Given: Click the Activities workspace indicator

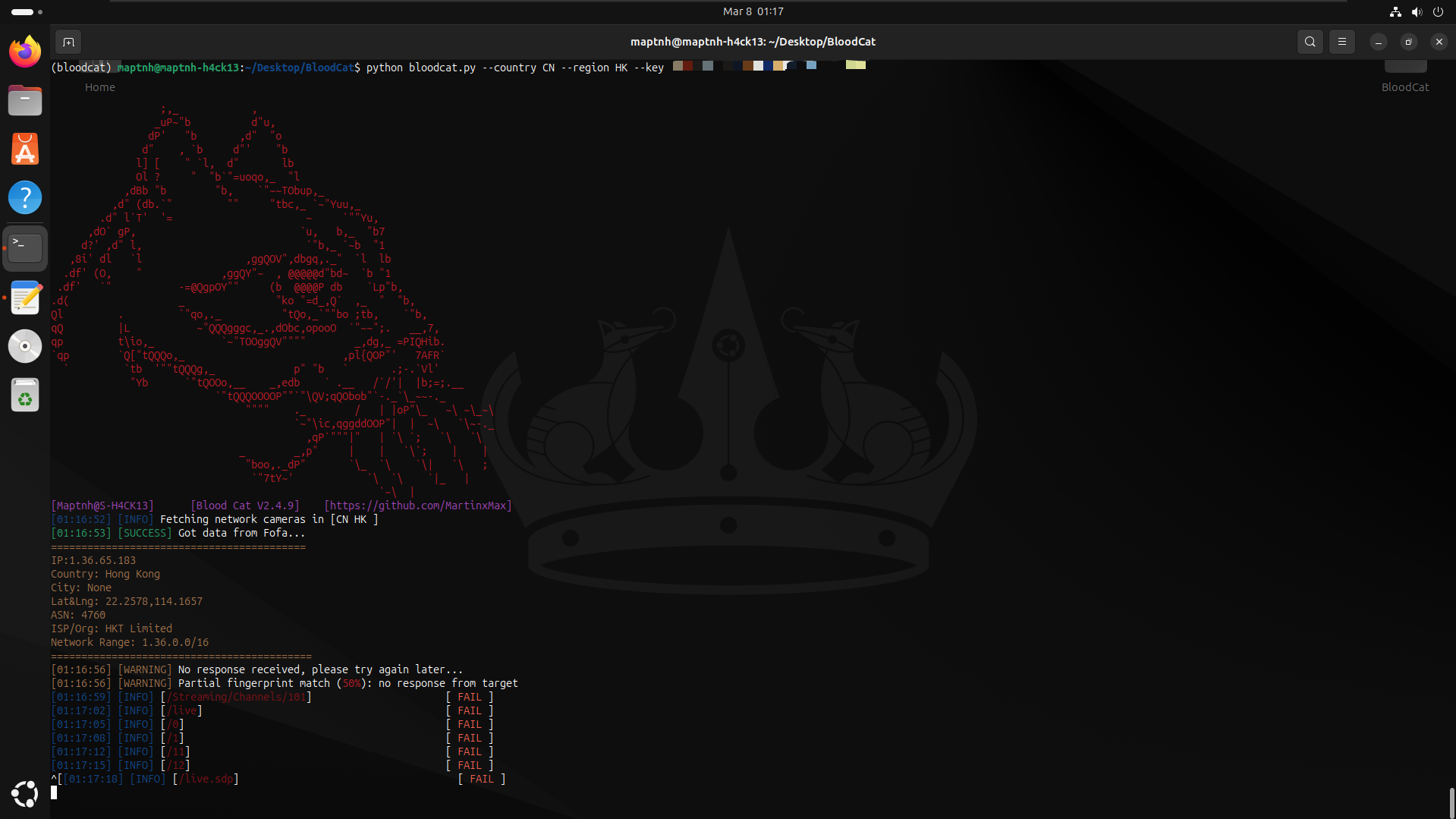Looking at the screenshot, I should [x=27, y=11].
